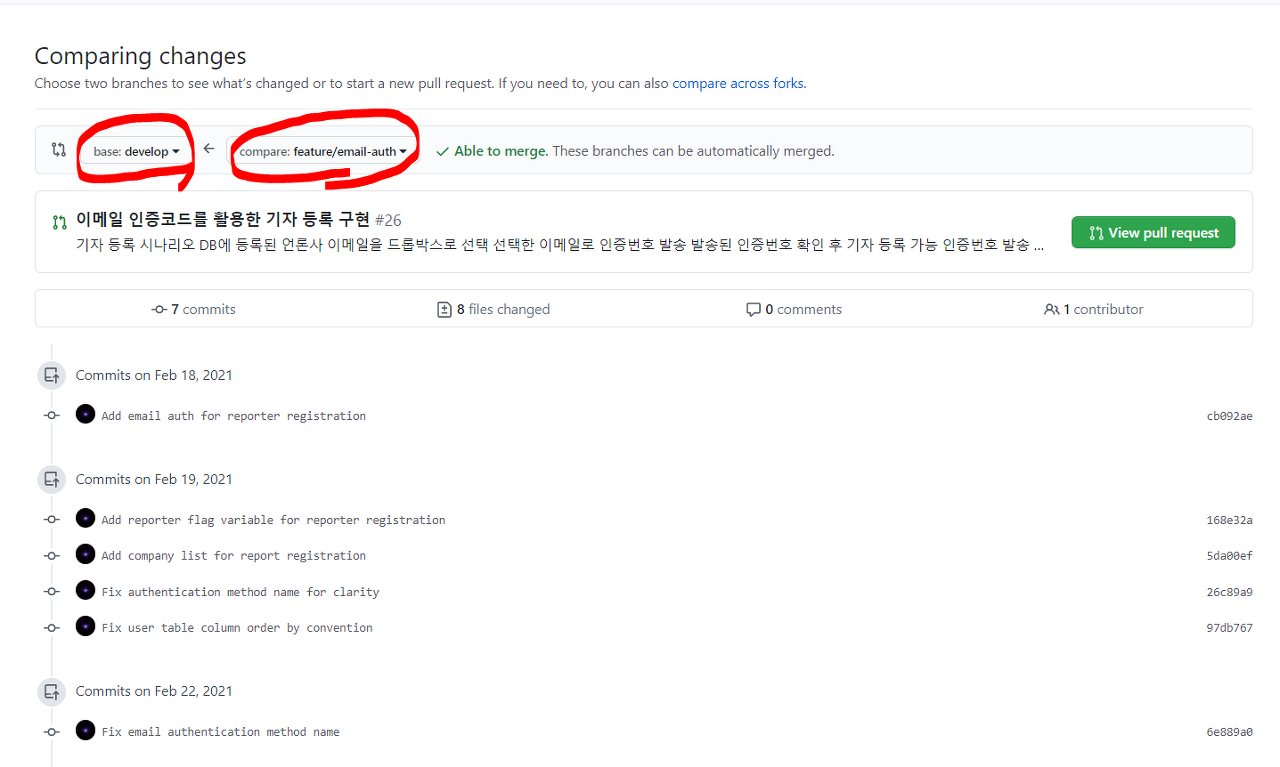Viewport: 1280px width, 767px height.
Task: Open commit Fix email authentication method name
Action: (220, 732)
